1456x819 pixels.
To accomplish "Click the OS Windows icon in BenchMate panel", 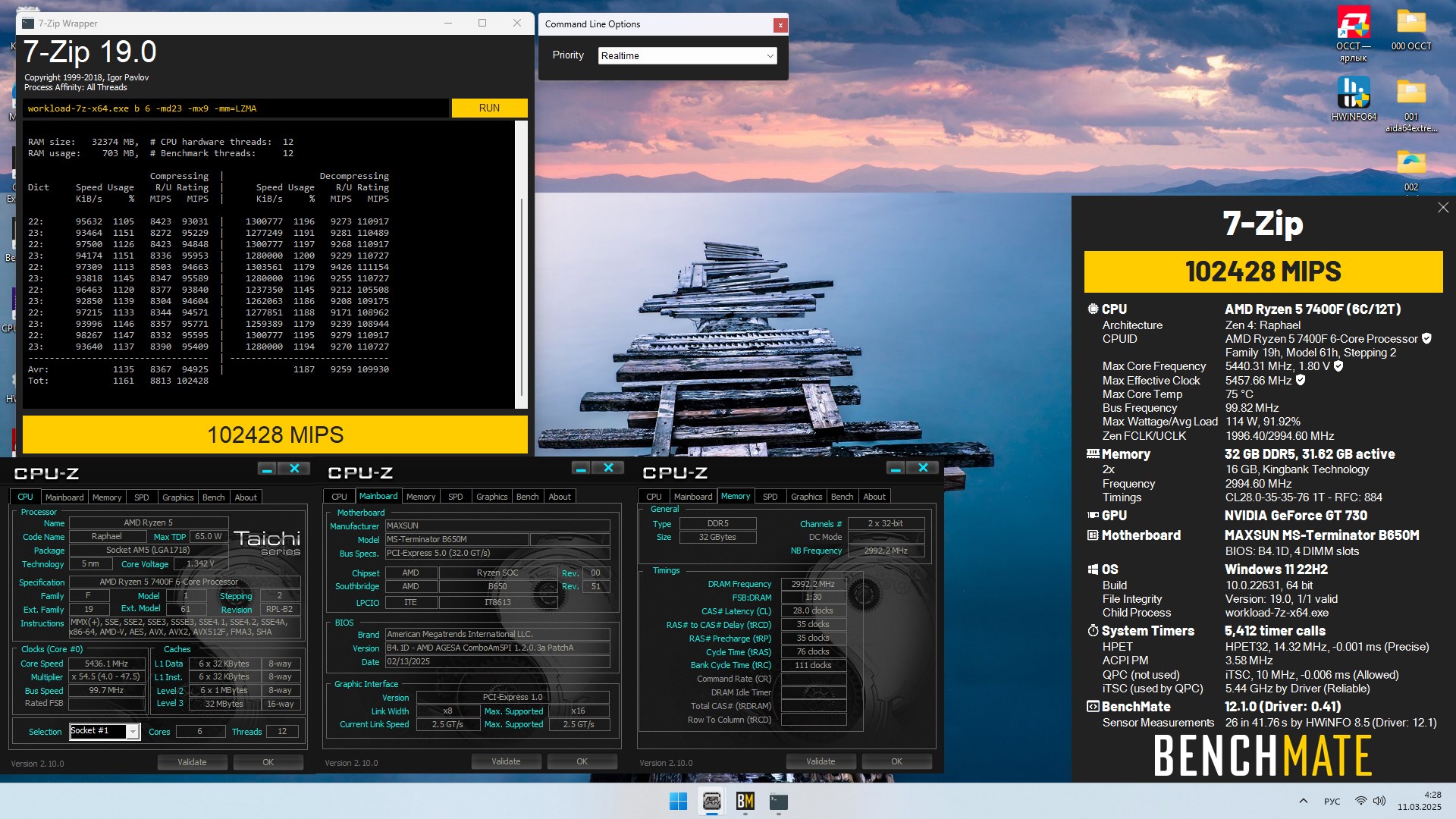I will (1093, 570).
